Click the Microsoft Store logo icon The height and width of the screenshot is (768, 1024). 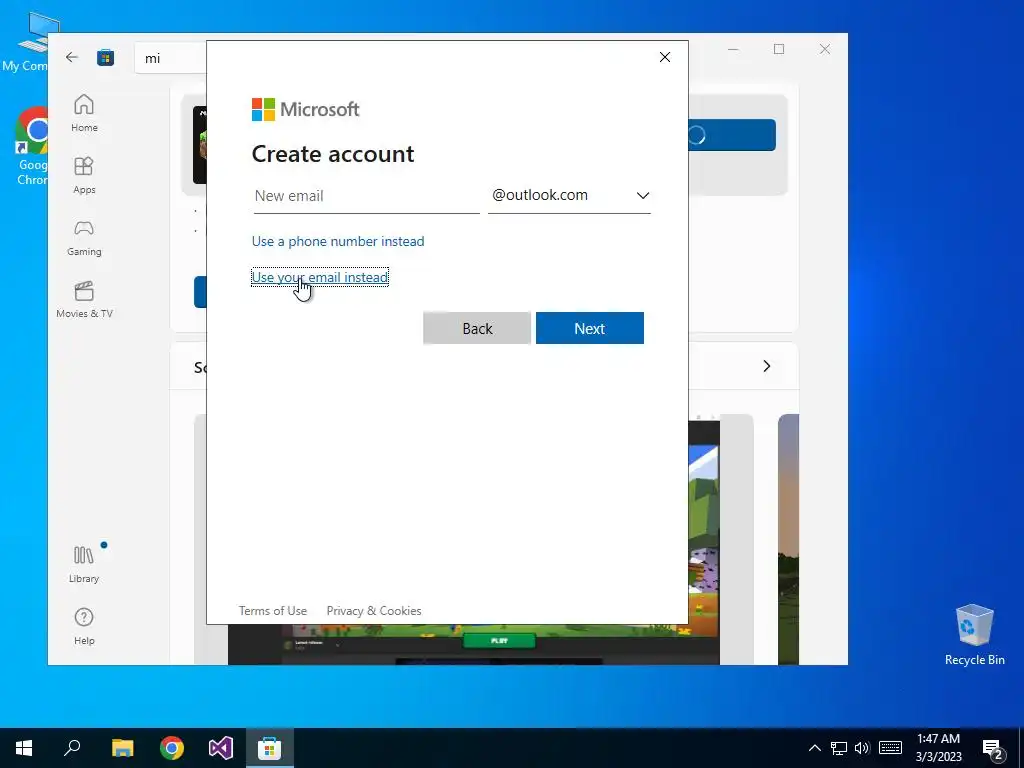point(105,57)
